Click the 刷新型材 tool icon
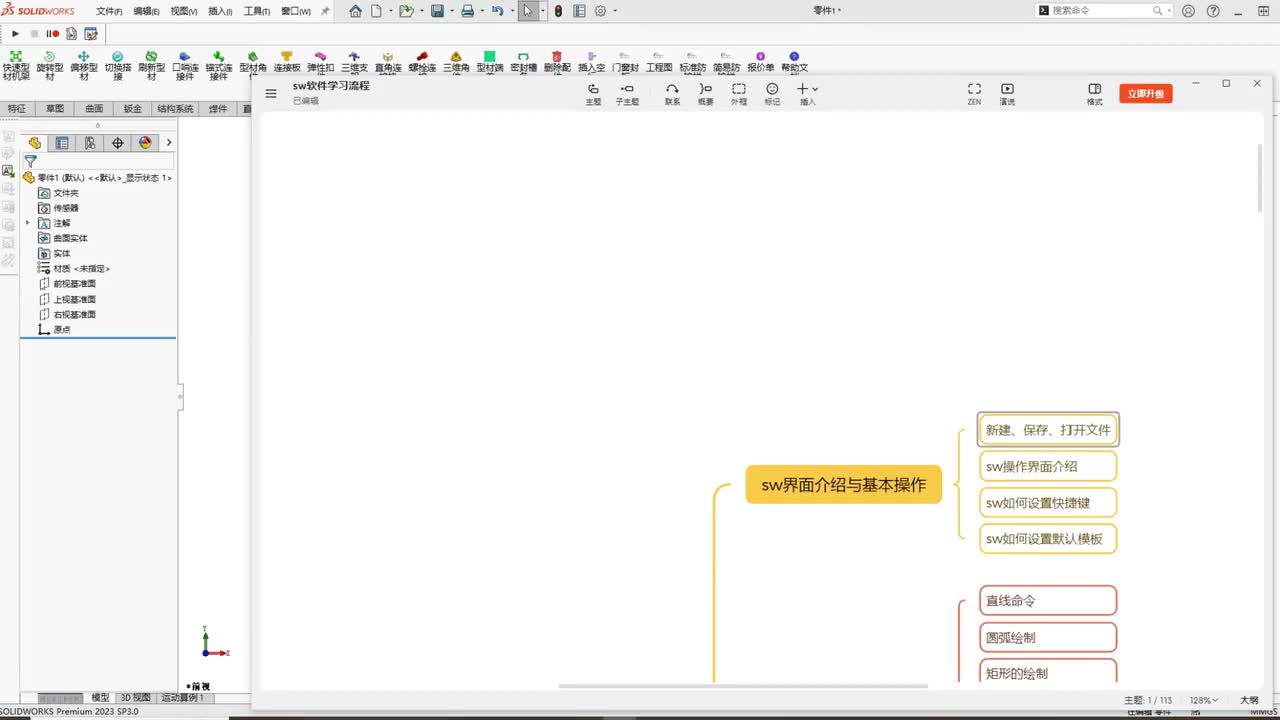This screenshot has height=720, width=1280. tap(151, 57)
